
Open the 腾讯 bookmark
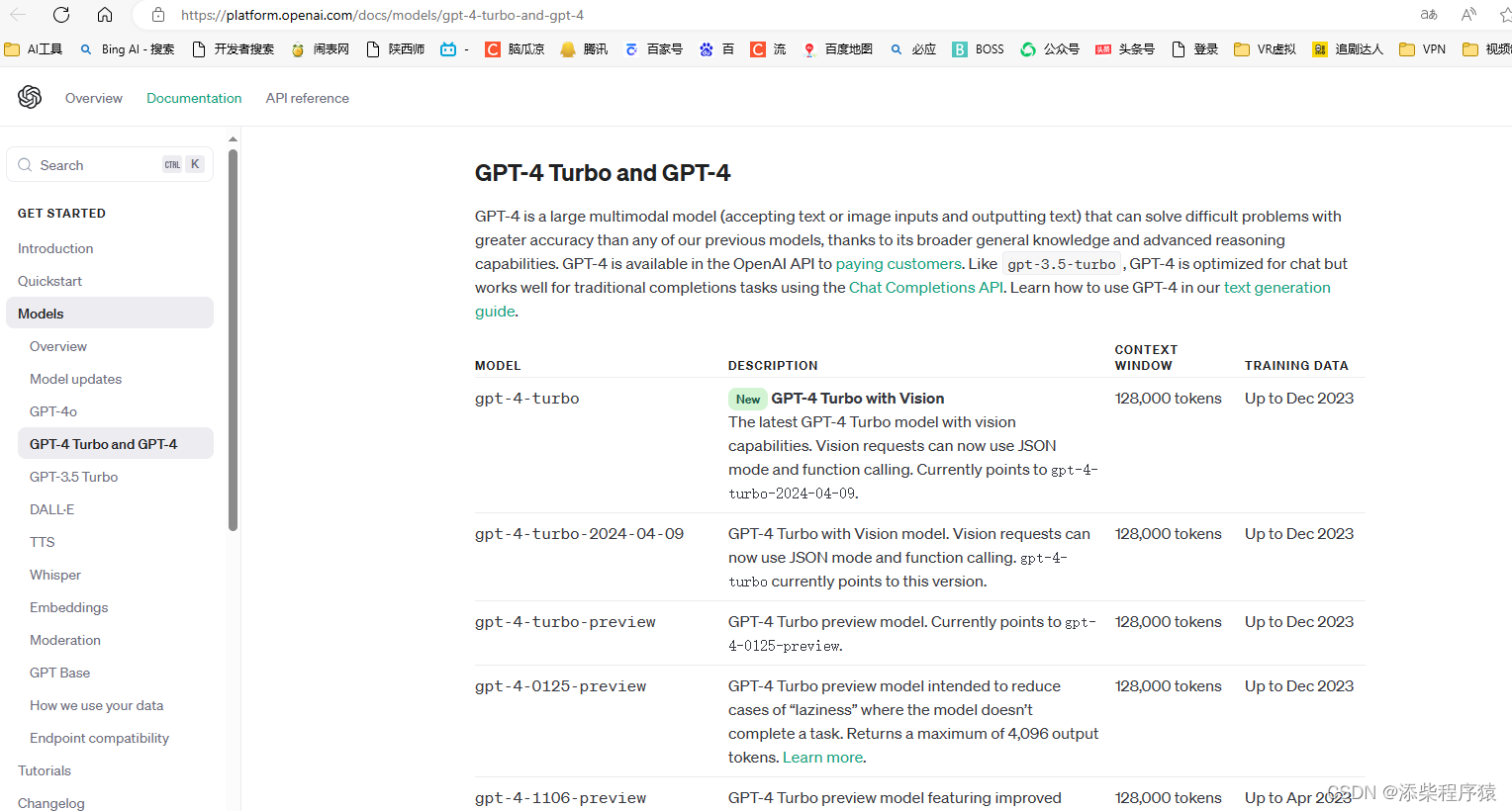point(584,49)
